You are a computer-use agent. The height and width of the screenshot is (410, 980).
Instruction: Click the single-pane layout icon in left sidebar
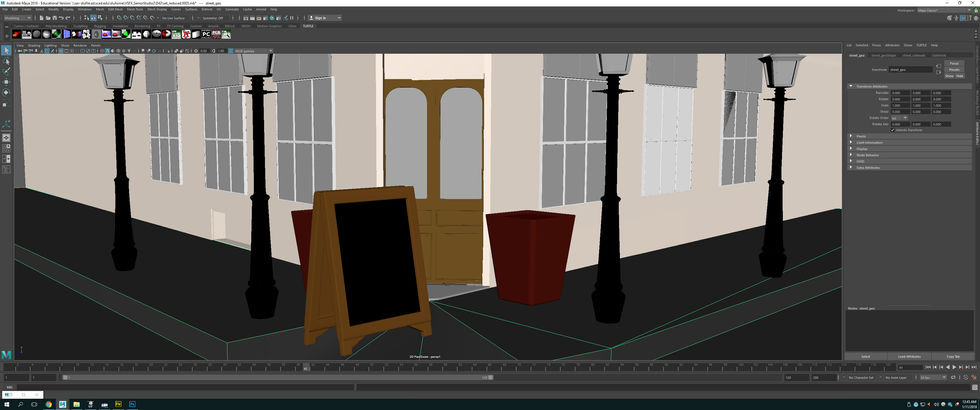coord(6,138)
